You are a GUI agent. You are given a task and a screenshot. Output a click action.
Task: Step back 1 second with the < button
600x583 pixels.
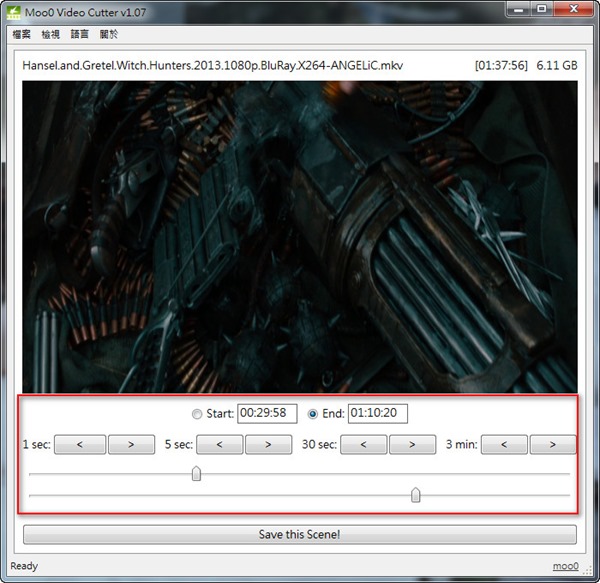(x=77, y=444)
